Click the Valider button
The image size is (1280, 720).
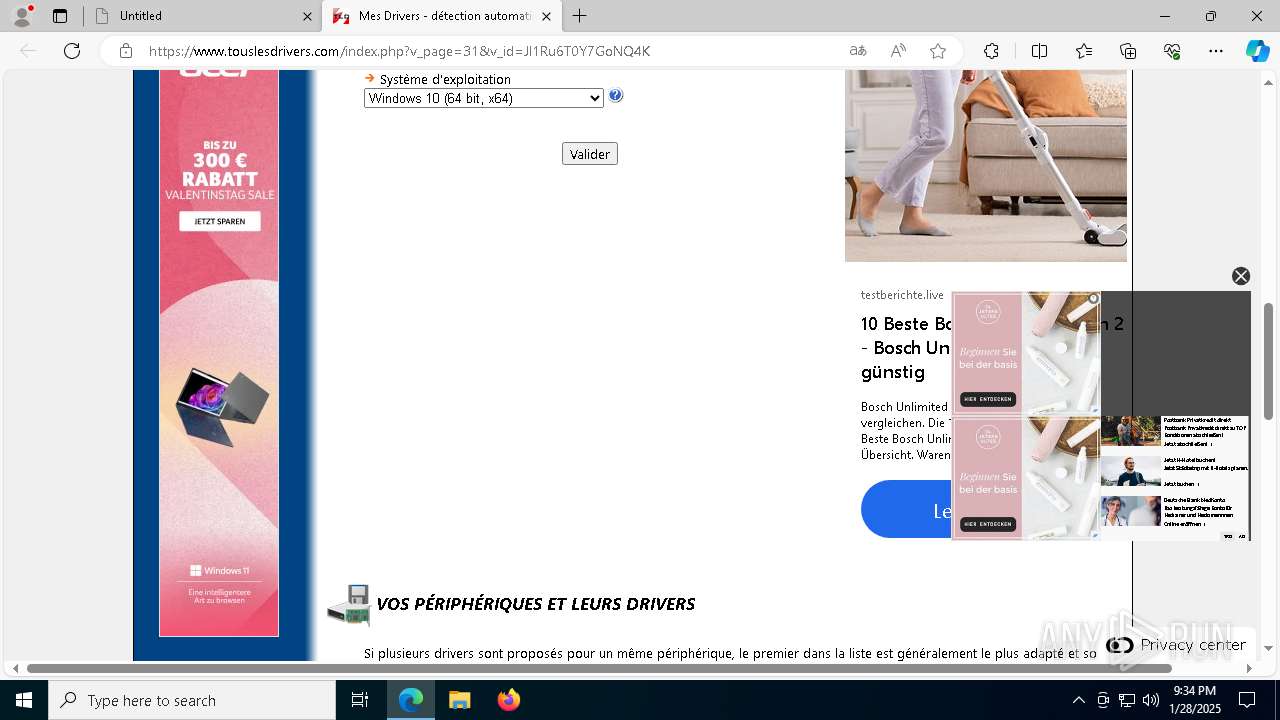pyautogui.click(x=590, y=154)
